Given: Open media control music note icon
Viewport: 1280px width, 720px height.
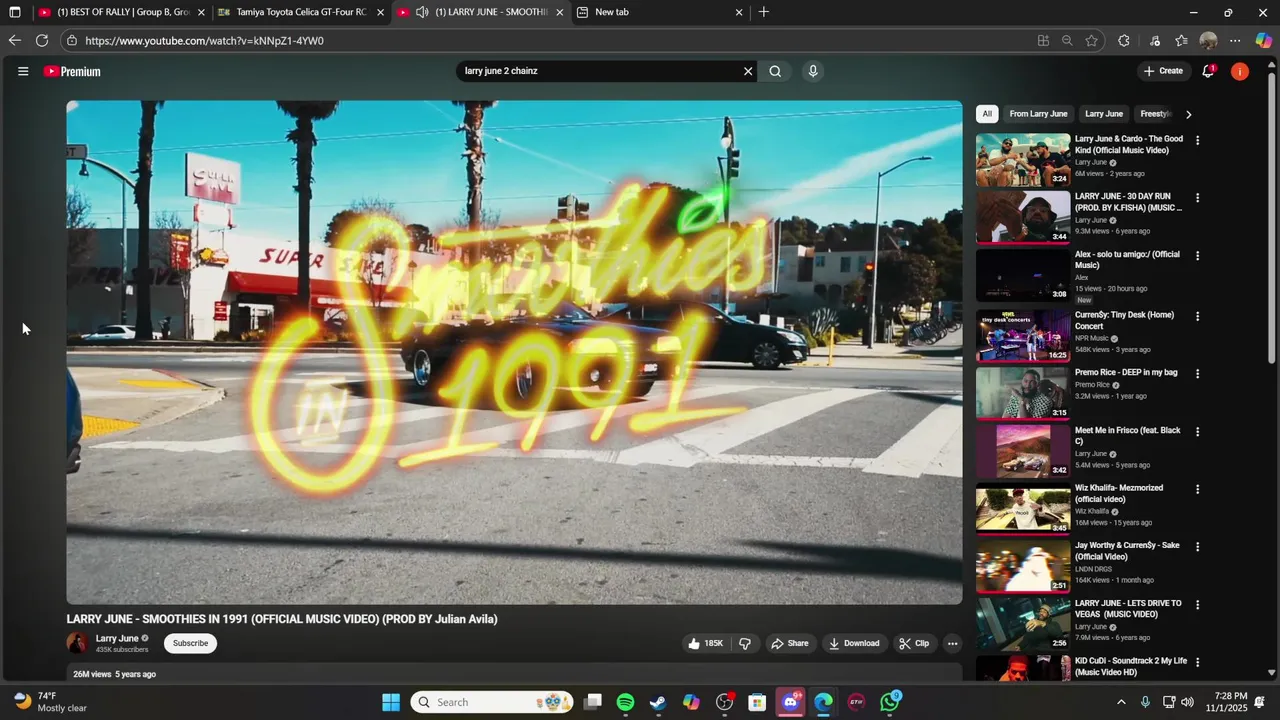Looking at the screenshot, I should tap(1155, 41).
